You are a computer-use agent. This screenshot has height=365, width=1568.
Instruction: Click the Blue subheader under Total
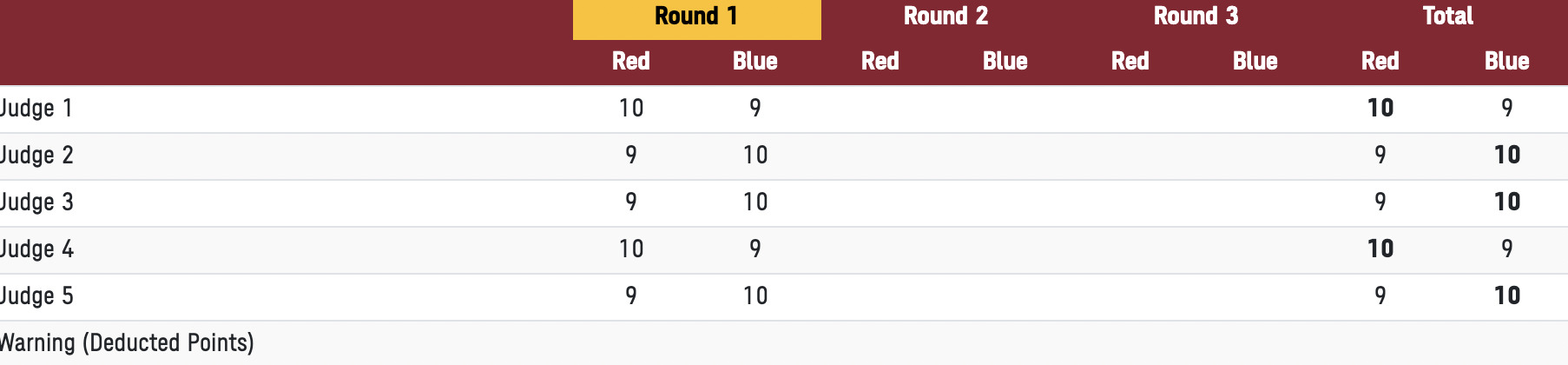(x=1506, y=62)
